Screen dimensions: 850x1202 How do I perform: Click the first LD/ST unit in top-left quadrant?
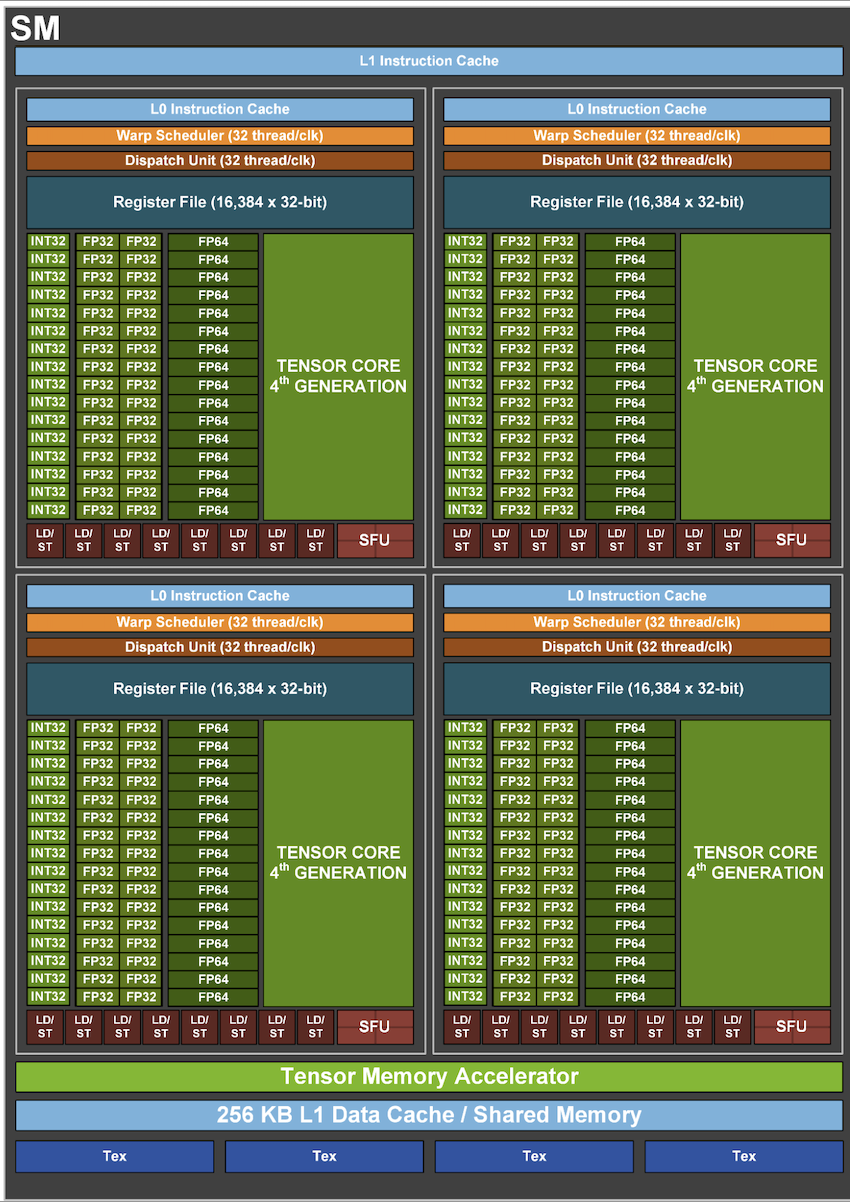46,540
